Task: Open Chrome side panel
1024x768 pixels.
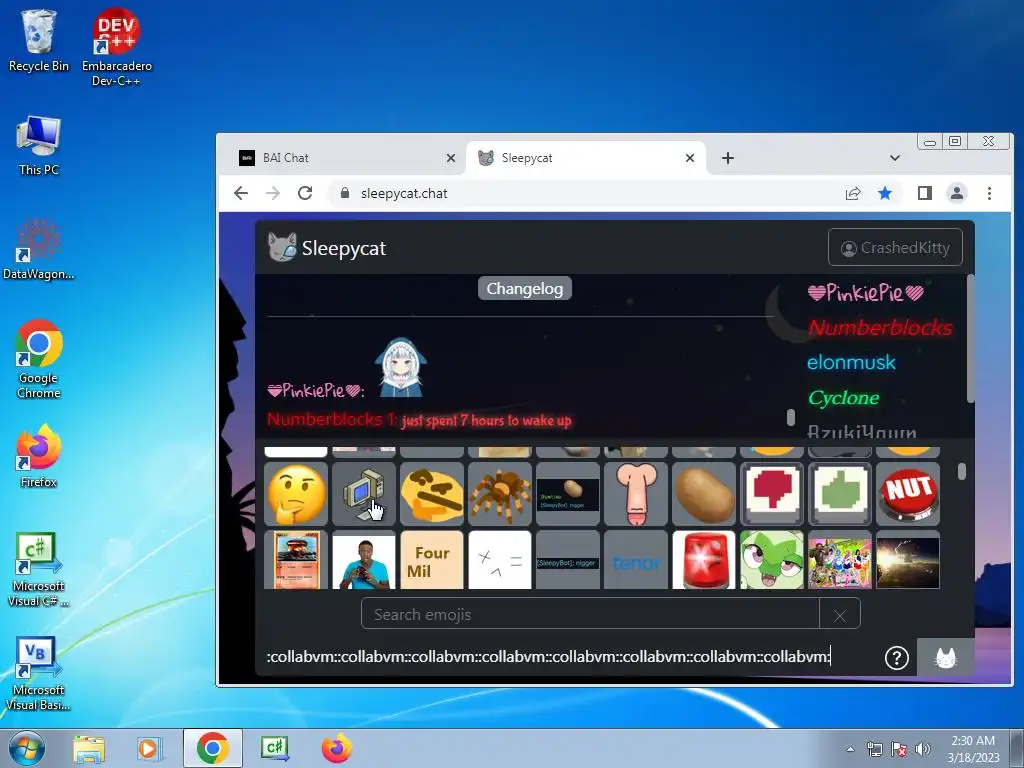Action: (x=924, y=193)
